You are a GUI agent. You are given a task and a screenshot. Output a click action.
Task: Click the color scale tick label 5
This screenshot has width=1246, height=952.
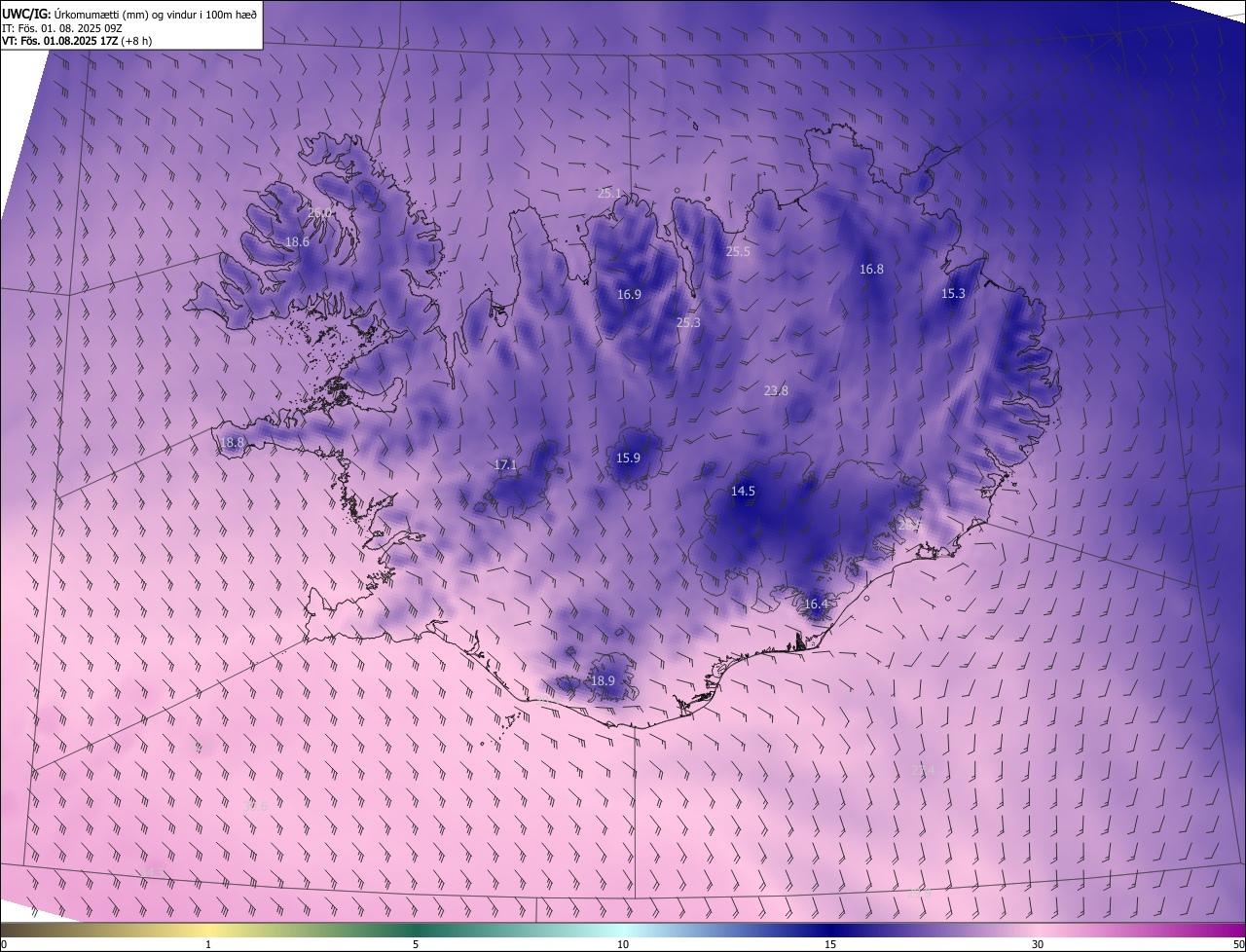tap(416, 944)
